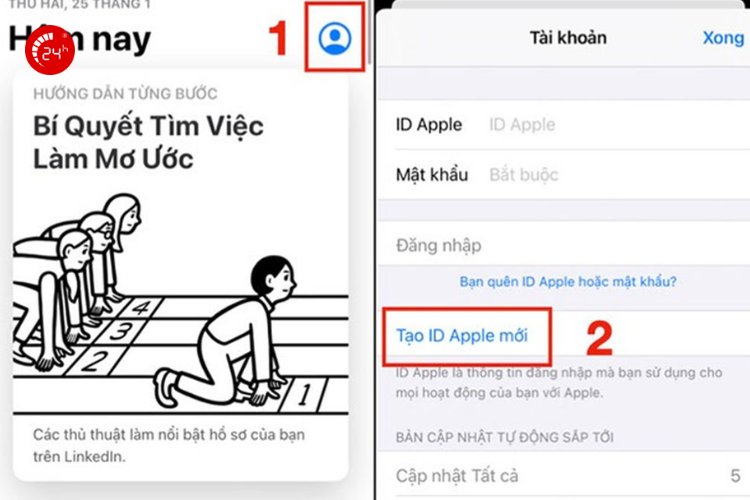Screen dimensions: 750x500
Task: Open Bạn quên ID Apple hoặc mật khẩu link
Action: point(568,281)
